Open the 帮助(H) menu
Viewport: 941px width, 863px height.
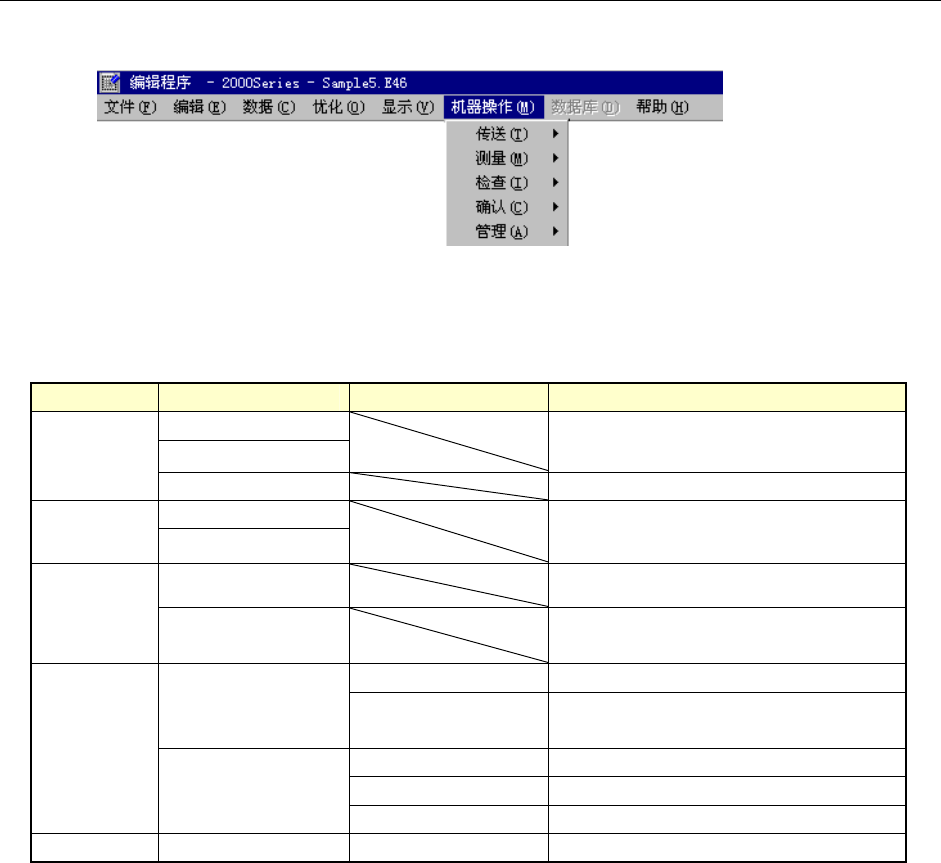point(663,107)
